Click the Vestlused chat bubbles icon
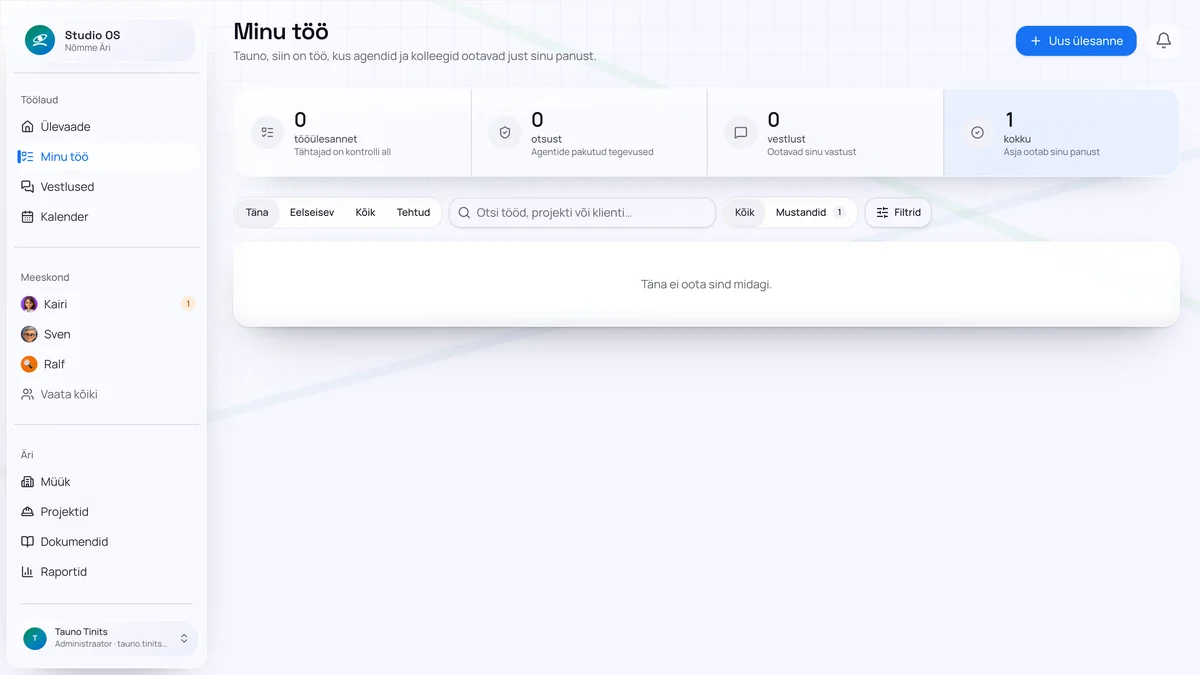The height and width of the screenshot is (675, 1200). (x=28, y=187)
